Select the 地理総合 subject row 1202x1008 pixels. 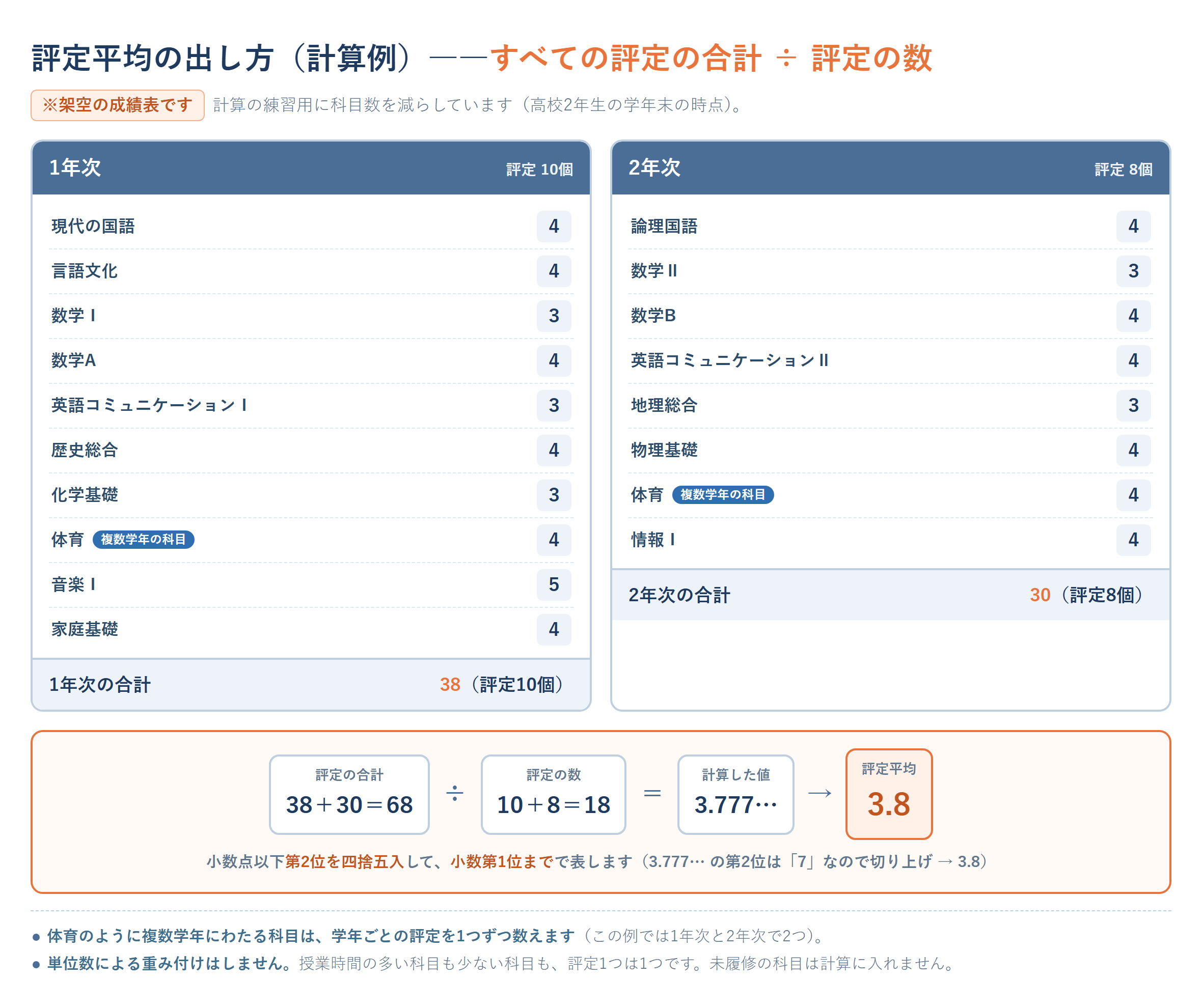click(x=891, y=406)
